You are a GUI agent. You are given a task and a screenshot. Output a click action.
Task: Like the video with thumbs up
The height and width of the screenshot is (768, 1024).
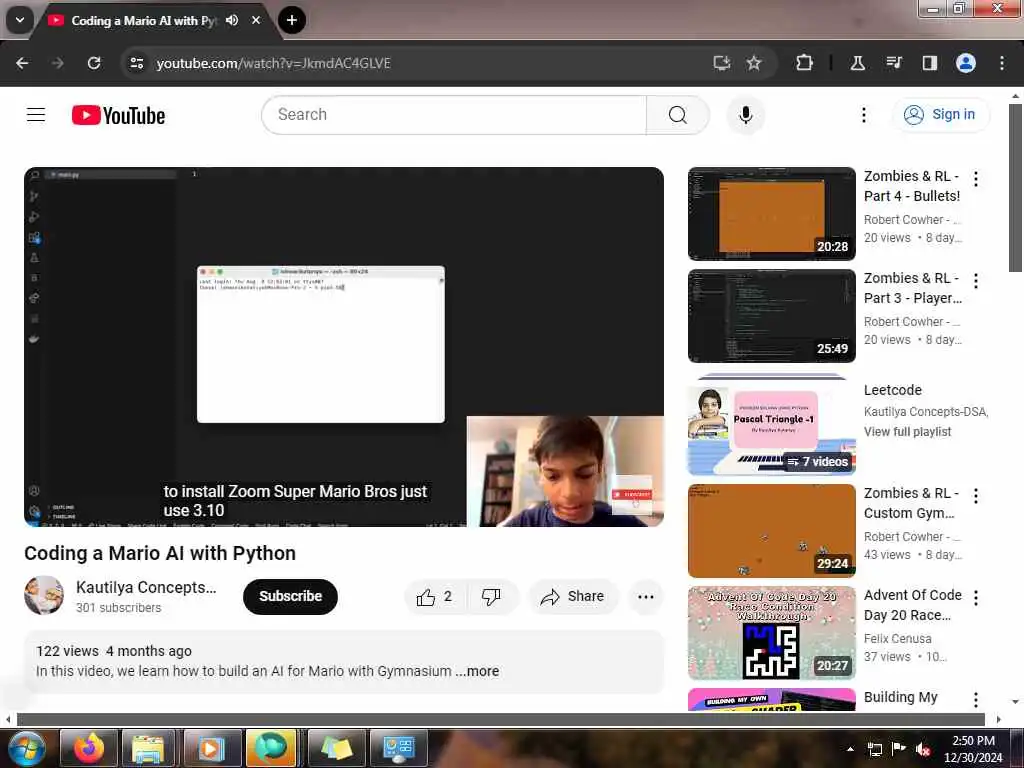[x=435, y=596]
